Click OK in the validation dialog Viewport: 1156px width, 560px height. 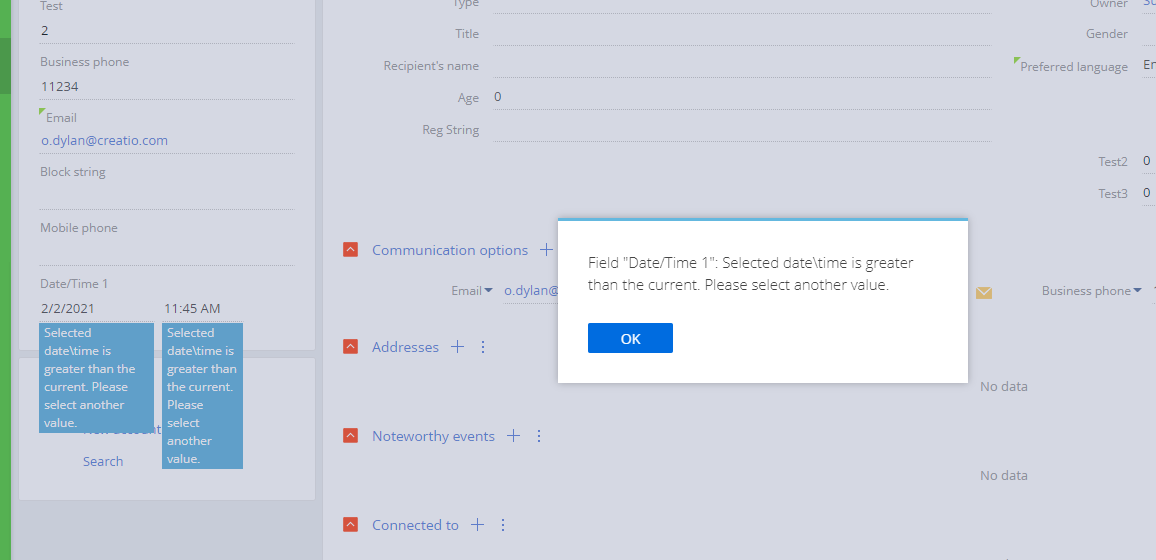(x=630, y=338)
